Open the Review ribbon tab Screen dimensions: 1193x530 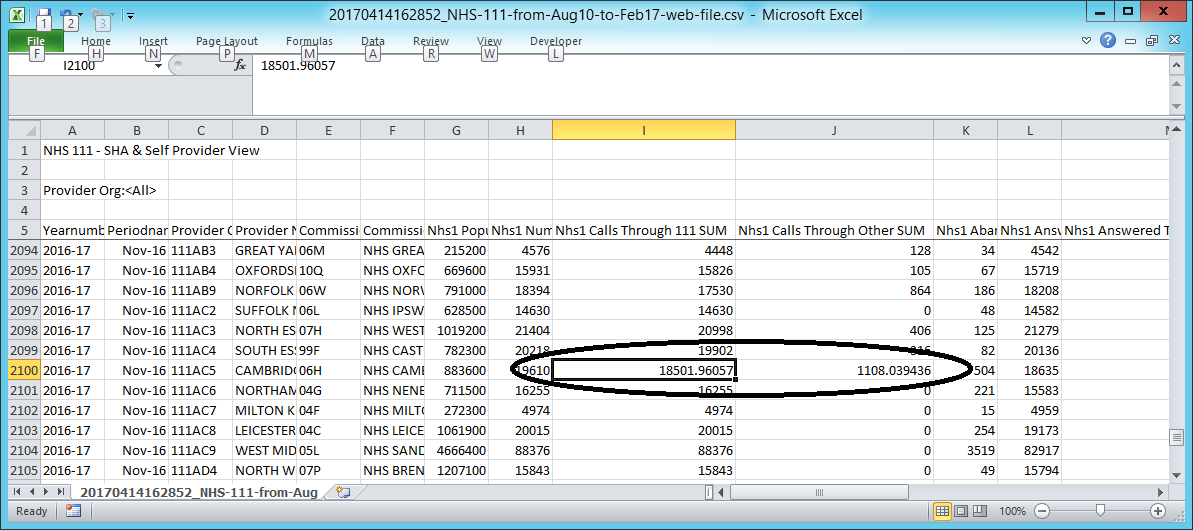click(x=431, y=41)
